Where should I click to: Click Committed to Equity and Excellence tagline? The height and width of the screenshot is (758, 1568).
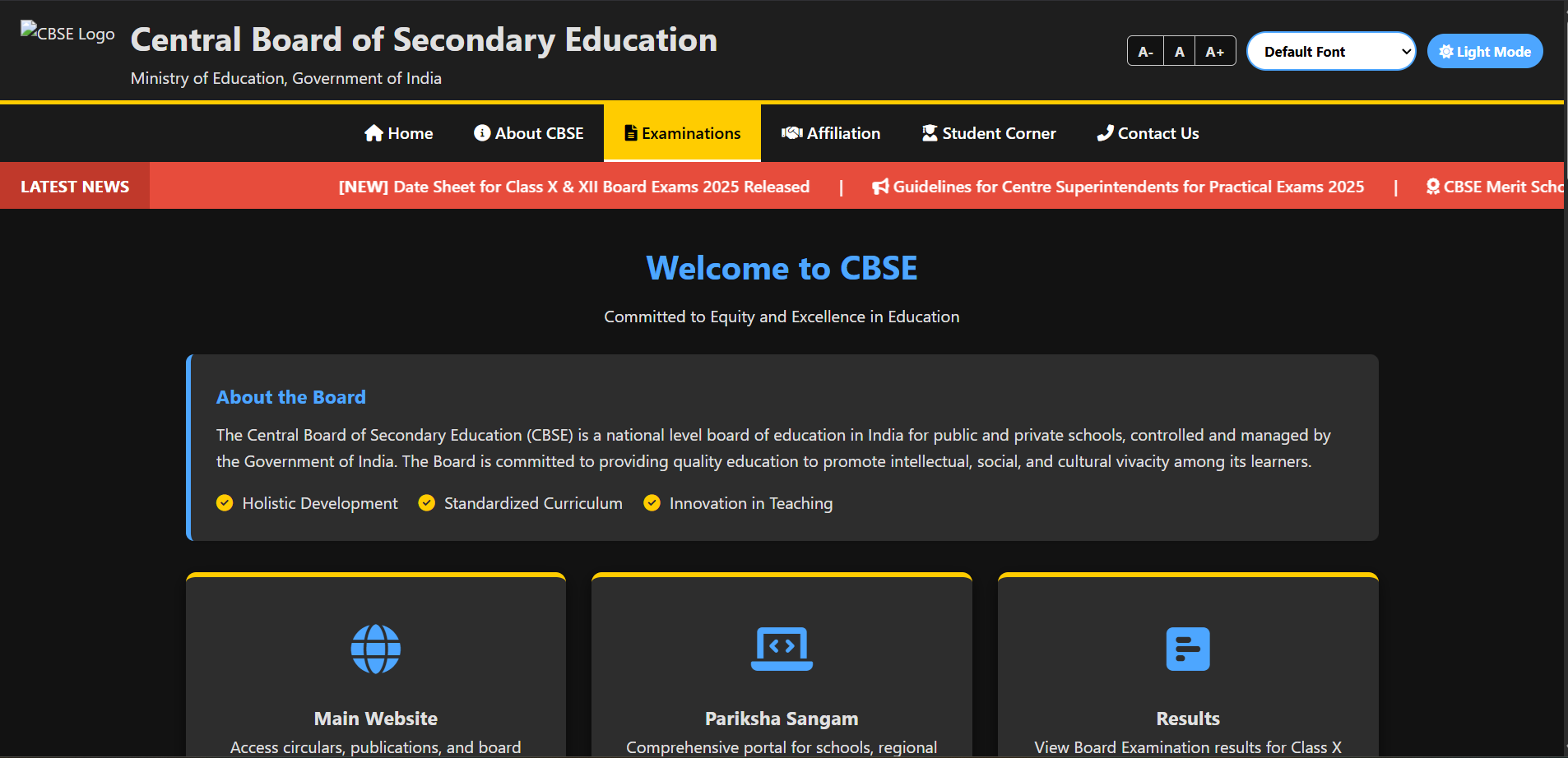click(x=782, y=317)
